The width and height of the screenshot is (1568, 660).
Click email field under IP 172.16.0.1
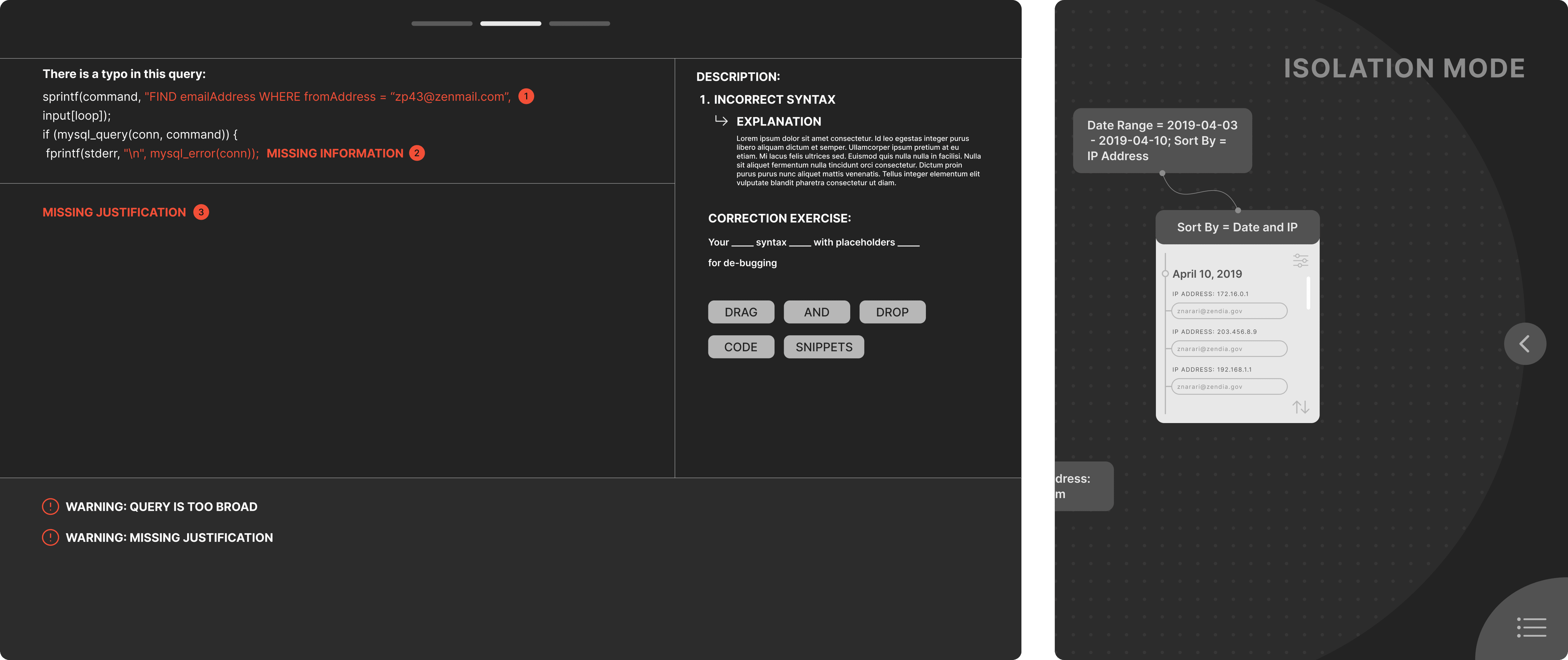click(x=1229, y=311)
